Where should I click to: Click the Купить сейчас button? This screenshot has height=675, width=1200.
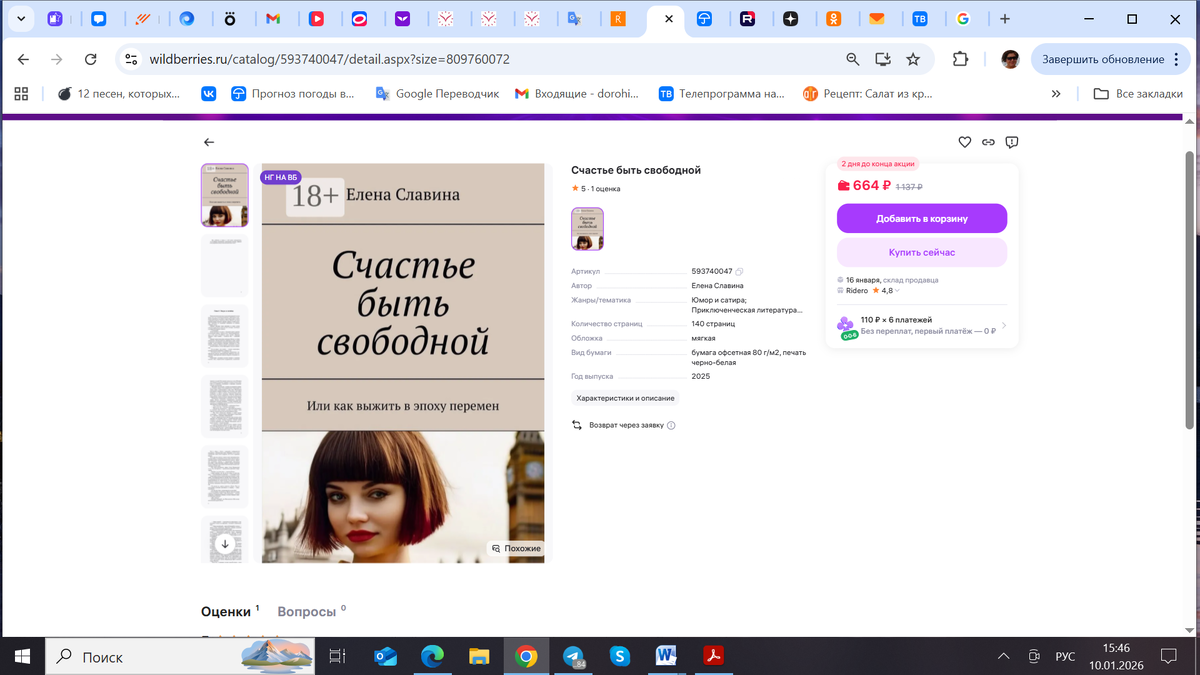point(921,252)
